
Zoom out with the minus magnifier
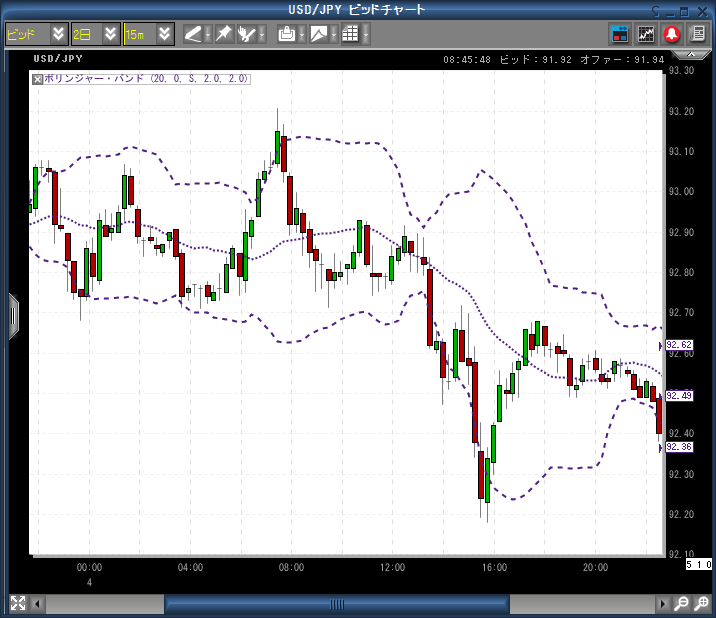681,604
